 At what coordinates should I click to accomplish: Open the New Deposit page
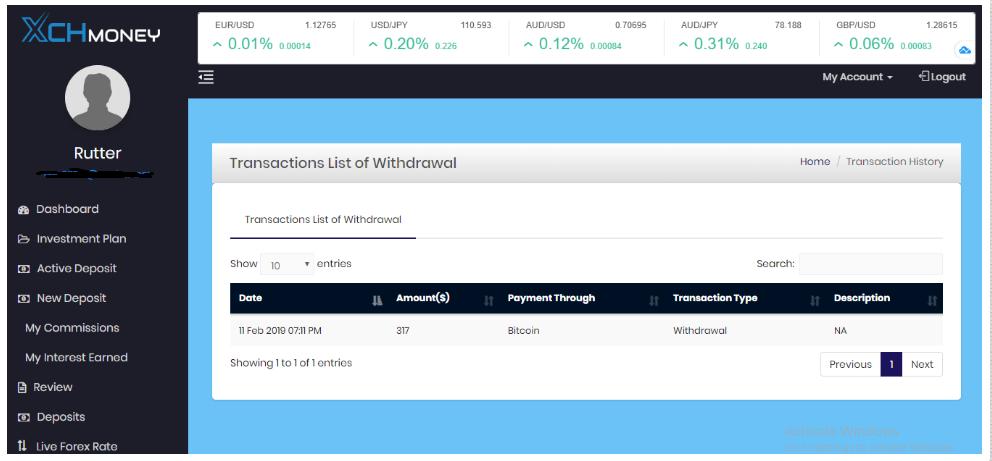pos(71,298)
